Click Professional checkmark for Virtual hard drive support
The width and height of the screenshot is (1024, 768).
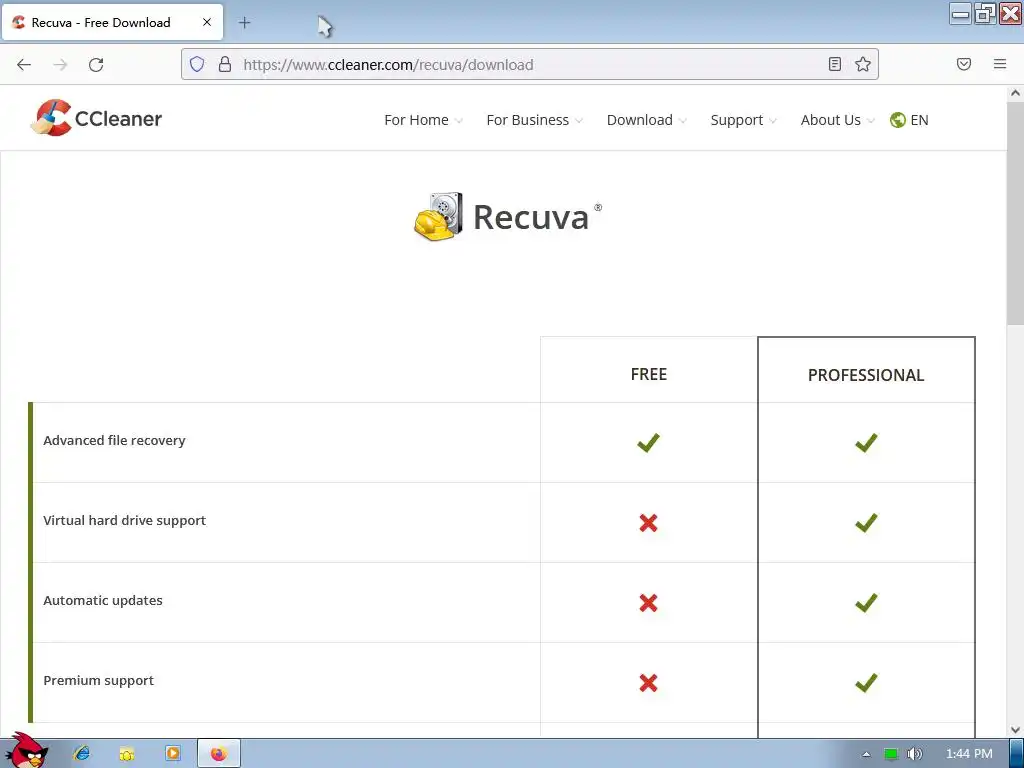[x=866, y=522]
